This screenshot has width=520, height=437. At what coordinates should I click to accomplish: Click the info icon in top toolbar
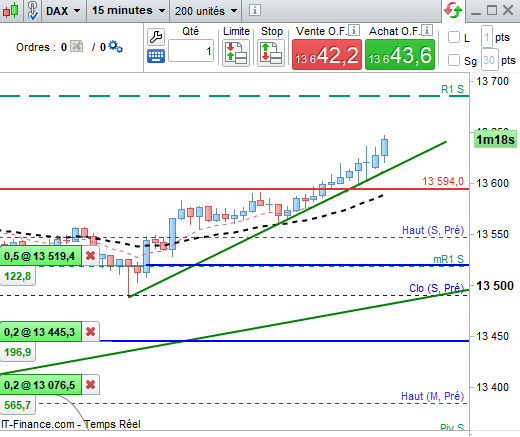(255, 10)
